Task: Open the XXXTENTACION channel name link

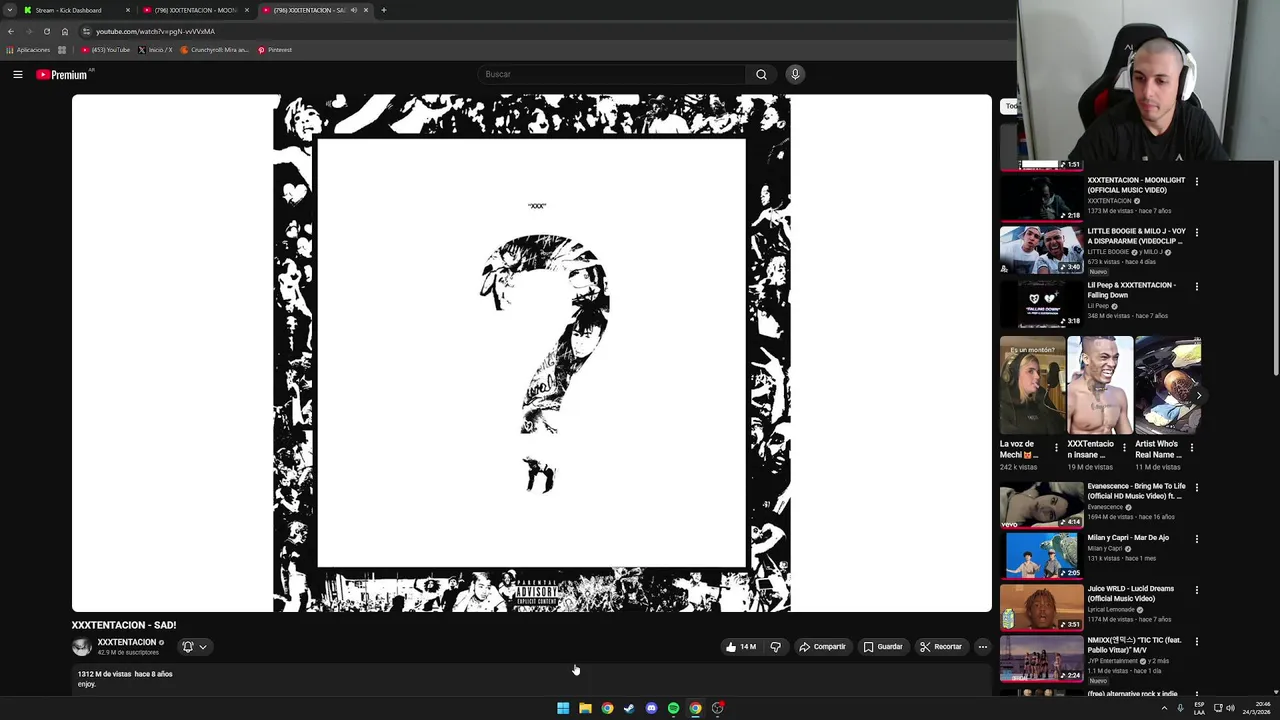Action: click(x=127, y=642)
